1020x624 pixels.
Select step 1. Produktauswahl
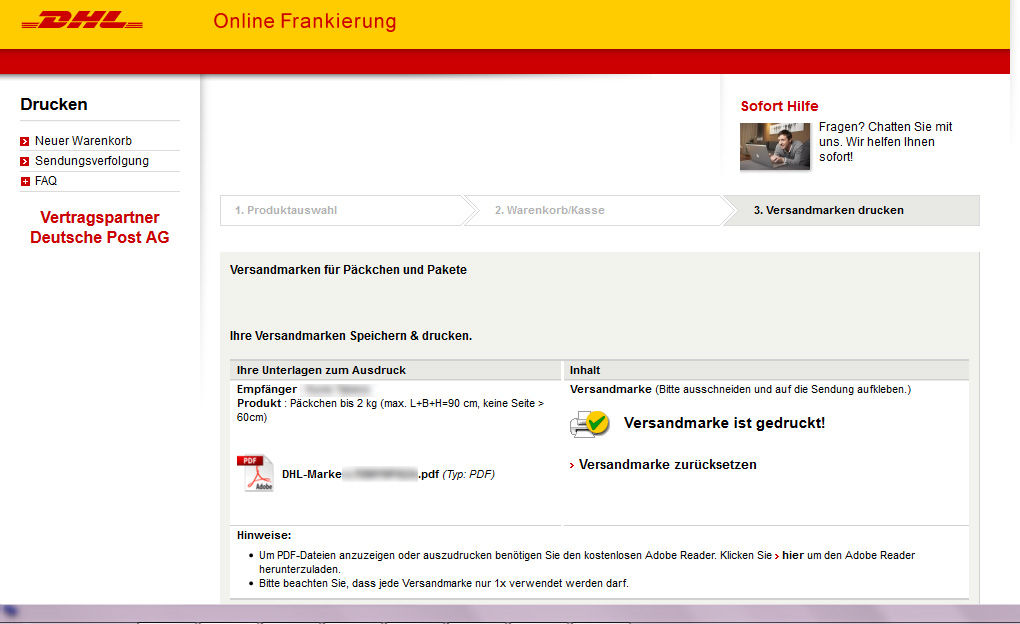[286, 210]
